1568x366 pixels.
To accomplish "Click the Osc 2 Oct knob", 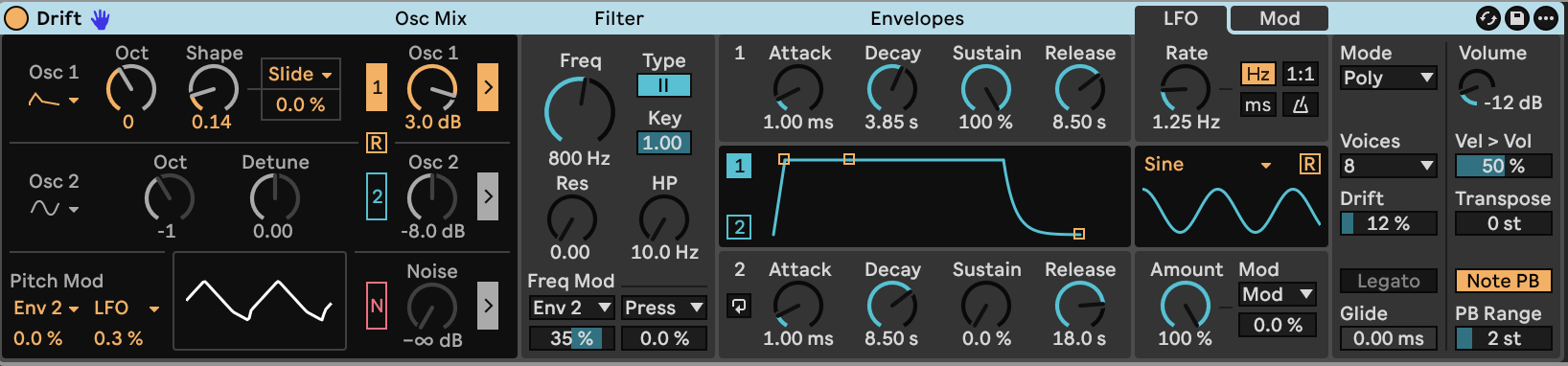I will [x=170, y=197].
